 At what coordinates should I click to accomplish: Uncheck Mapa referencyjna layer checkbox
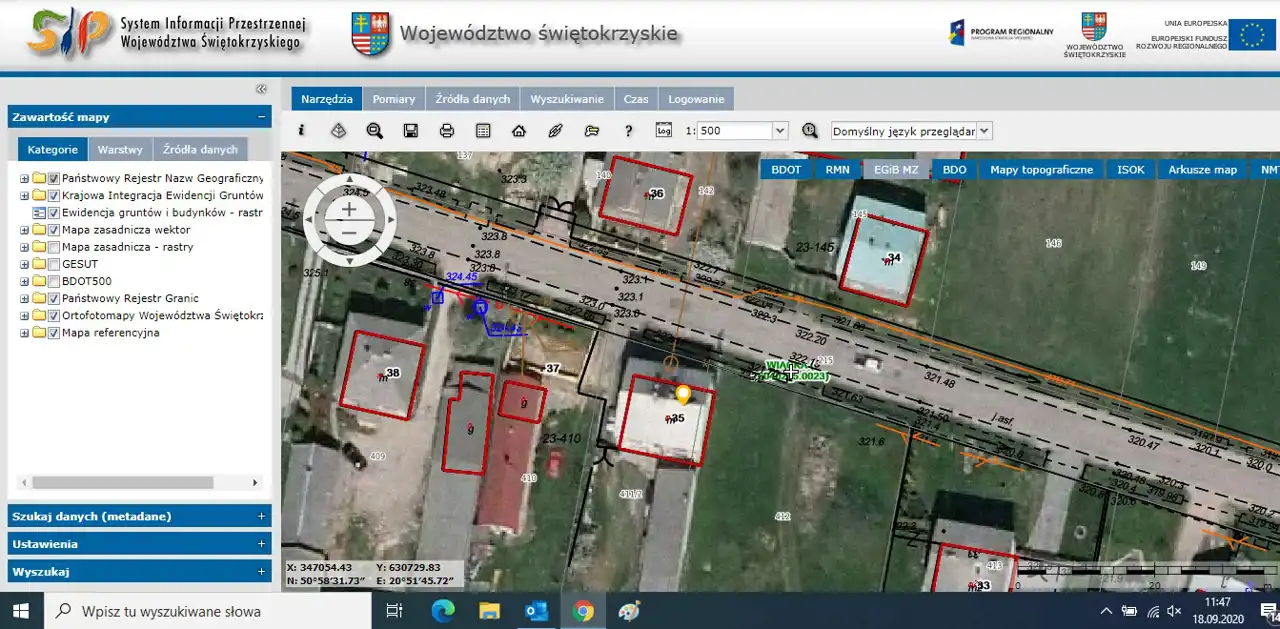pos(54,333)
